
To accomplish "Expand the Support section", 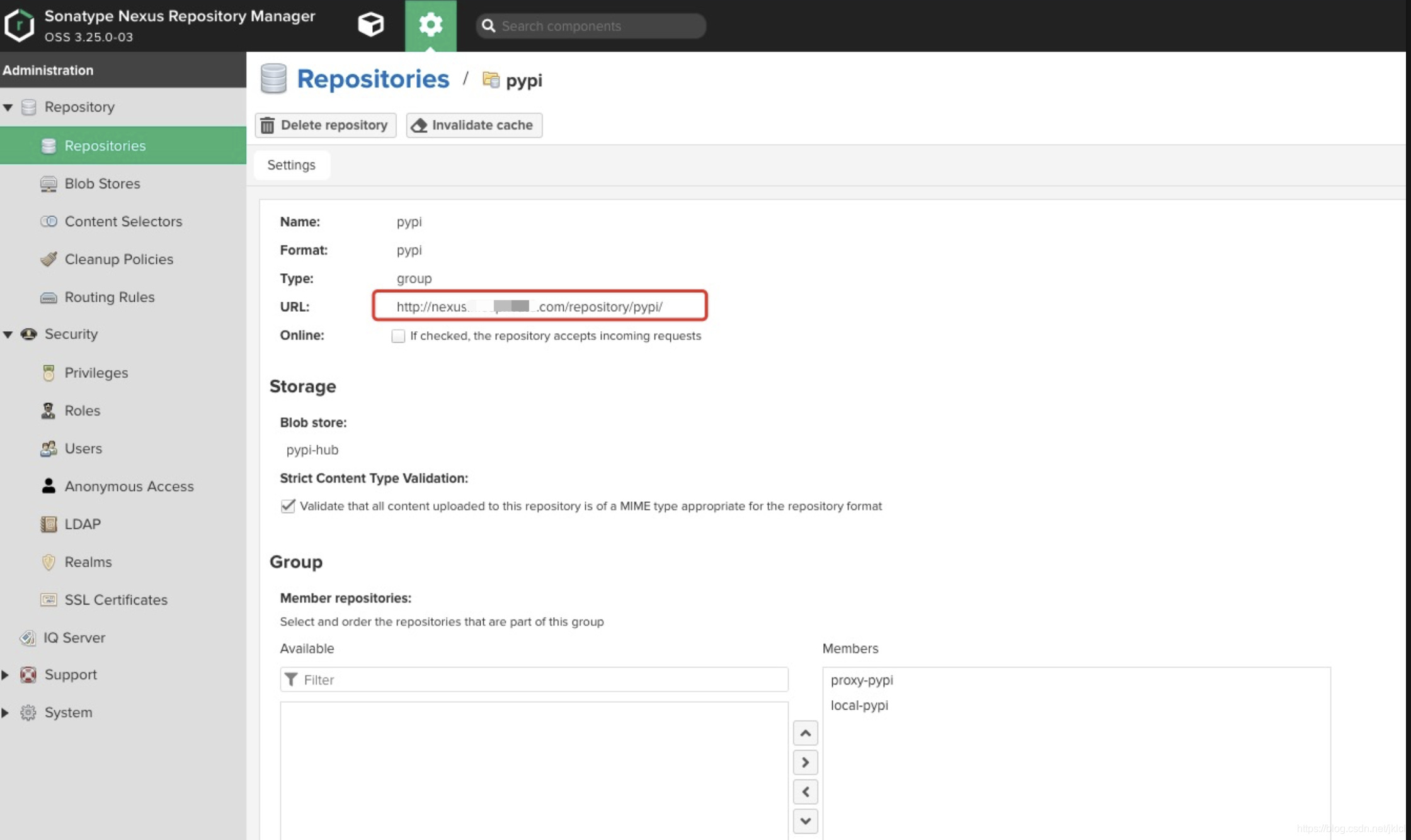I will (6, 675).
